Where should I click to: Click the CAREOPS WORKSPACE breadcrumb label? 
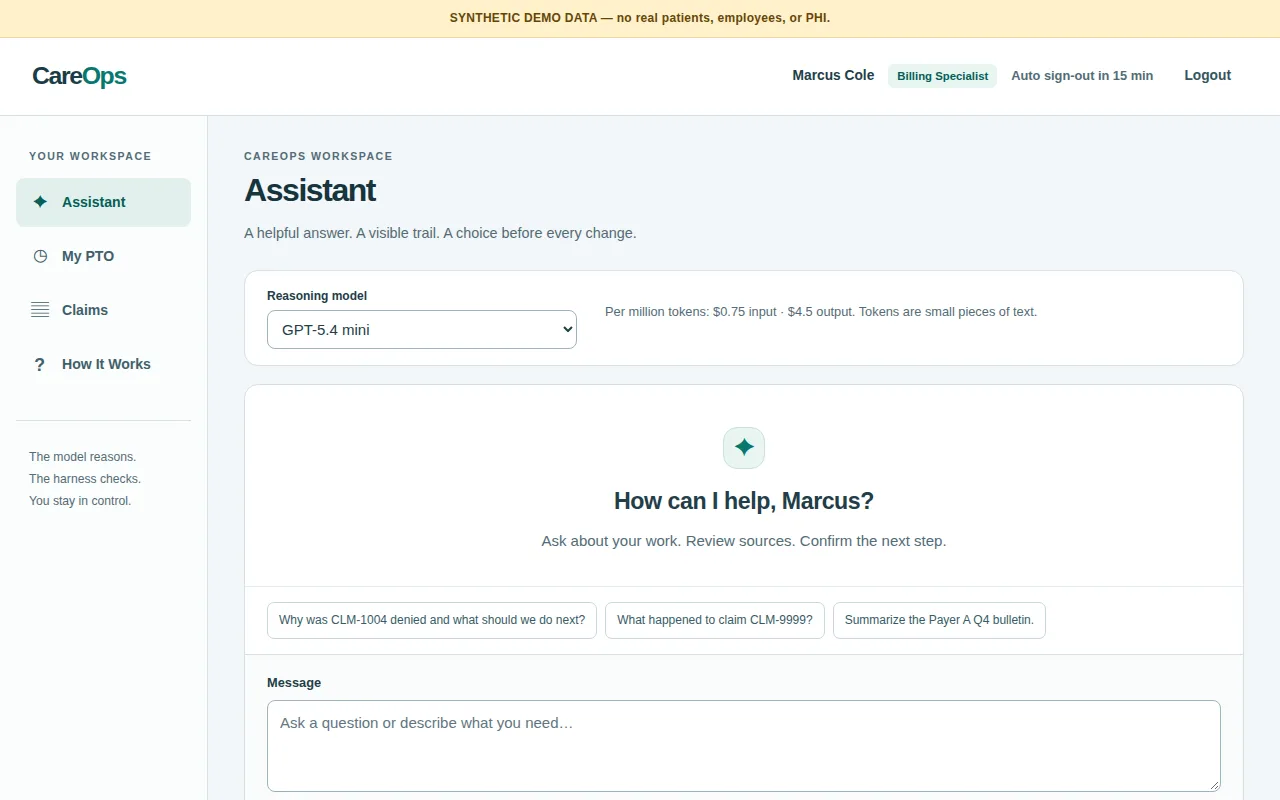[318, 156]
